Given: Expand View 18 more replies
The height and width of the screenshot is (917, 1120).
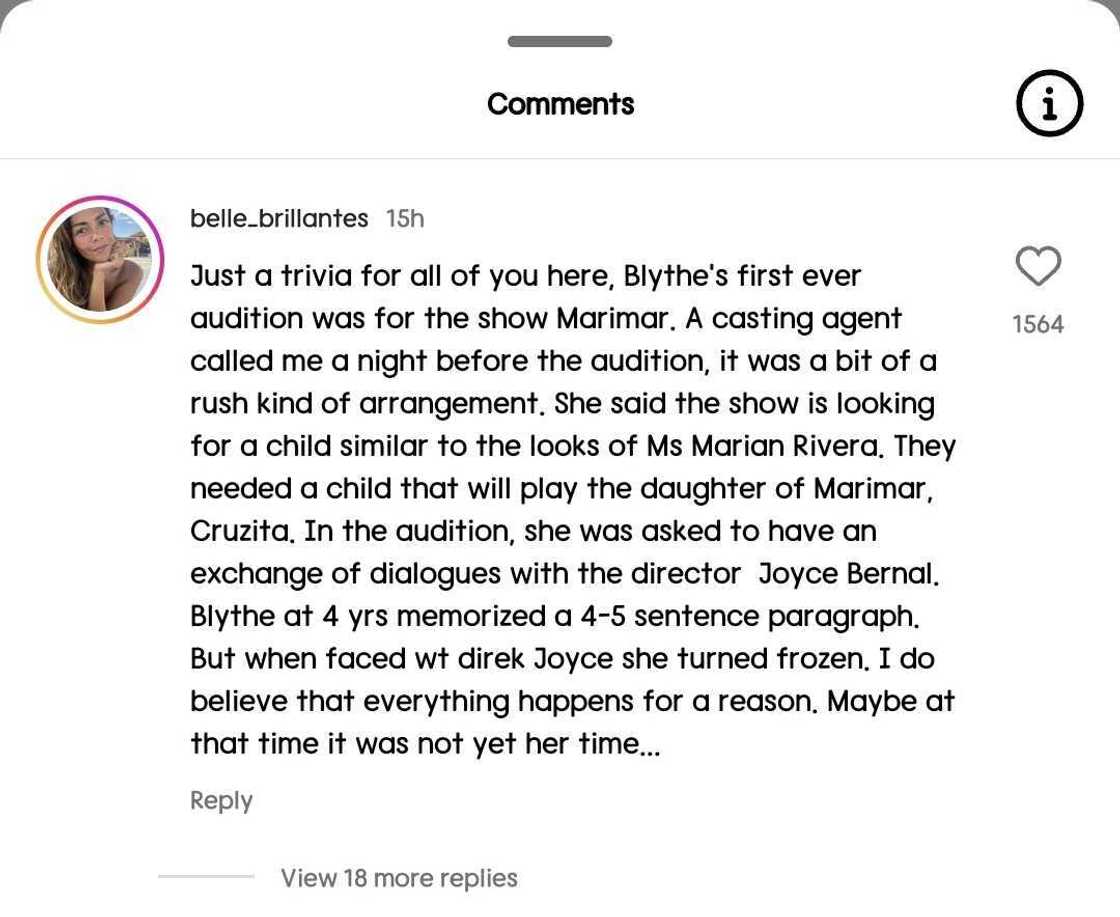Looking at the screenshot, I should click(x=399, y=878).
